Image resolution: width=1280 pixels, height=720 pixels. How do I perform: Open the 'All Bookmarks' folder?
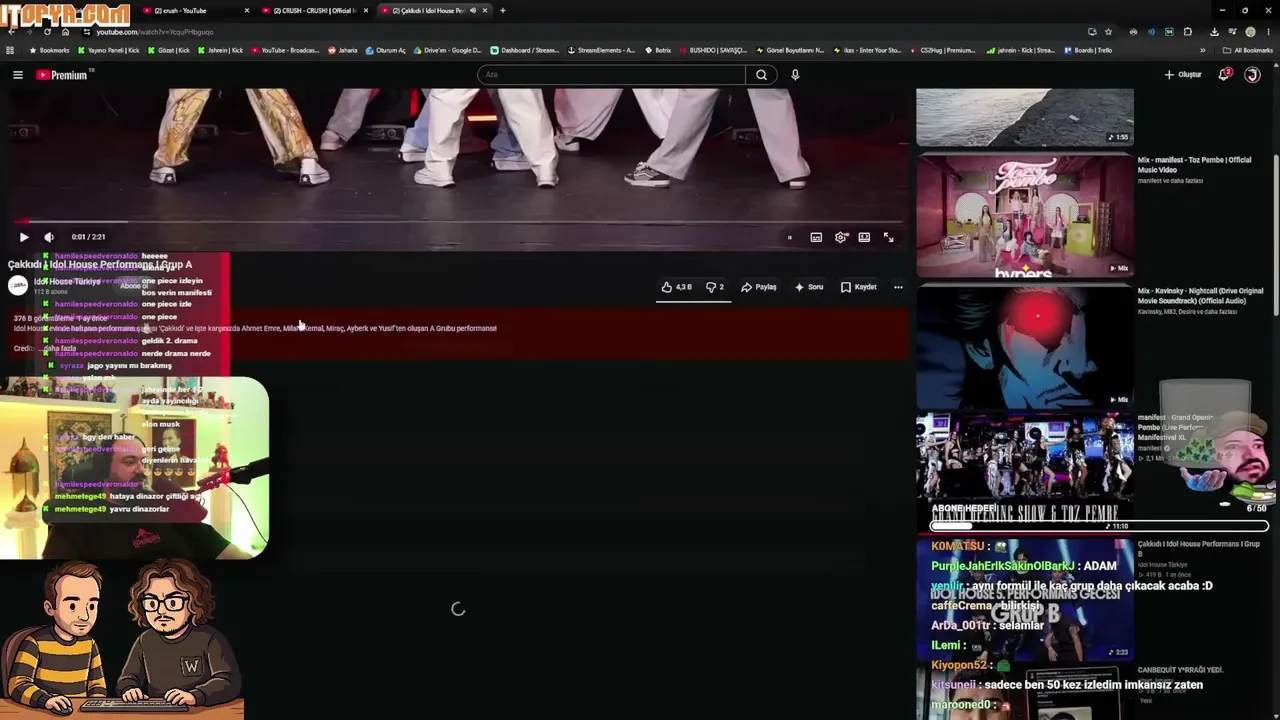click(x=1248, y=50)
